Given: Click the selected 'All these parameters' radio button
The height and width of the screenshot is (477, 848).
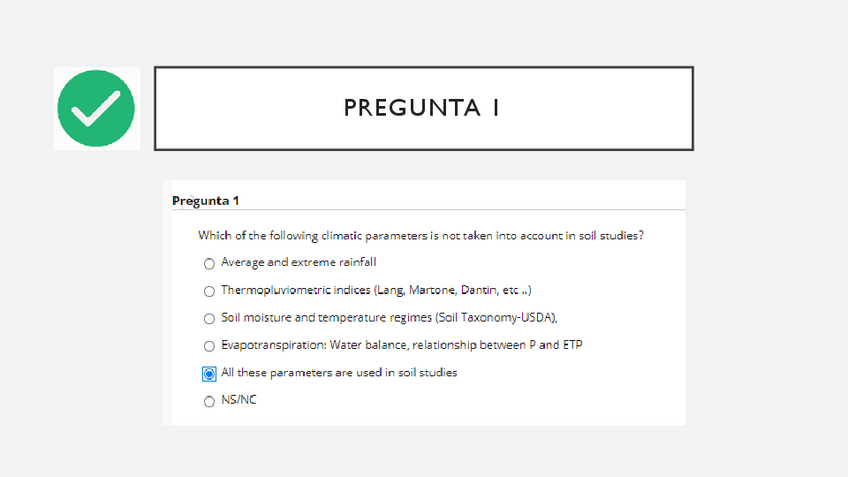Looking at the screenshot, I should point(209,374).
